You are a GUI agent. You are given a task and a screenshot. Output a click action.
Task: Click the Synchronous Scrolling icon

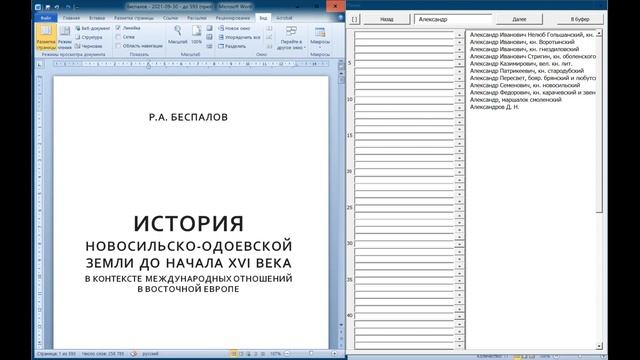tap(269, 37)
